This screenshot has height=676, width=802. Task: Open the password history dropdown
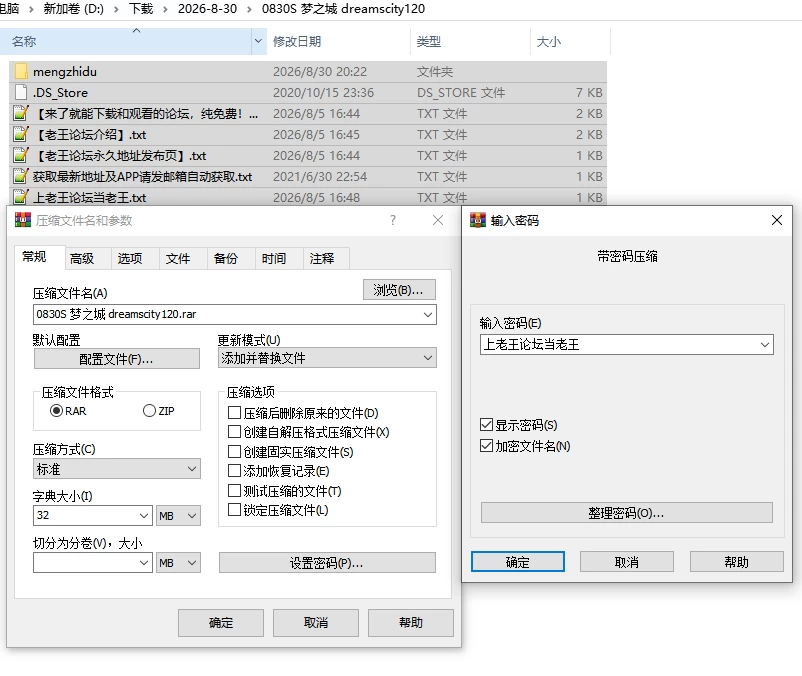(765, 345)
